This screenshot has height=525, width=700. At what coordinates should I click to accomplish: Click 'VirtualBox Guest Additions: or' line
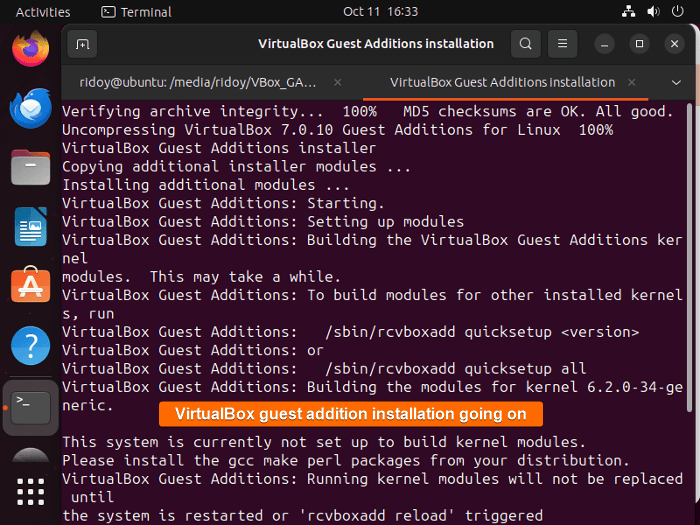click(192, 350)
